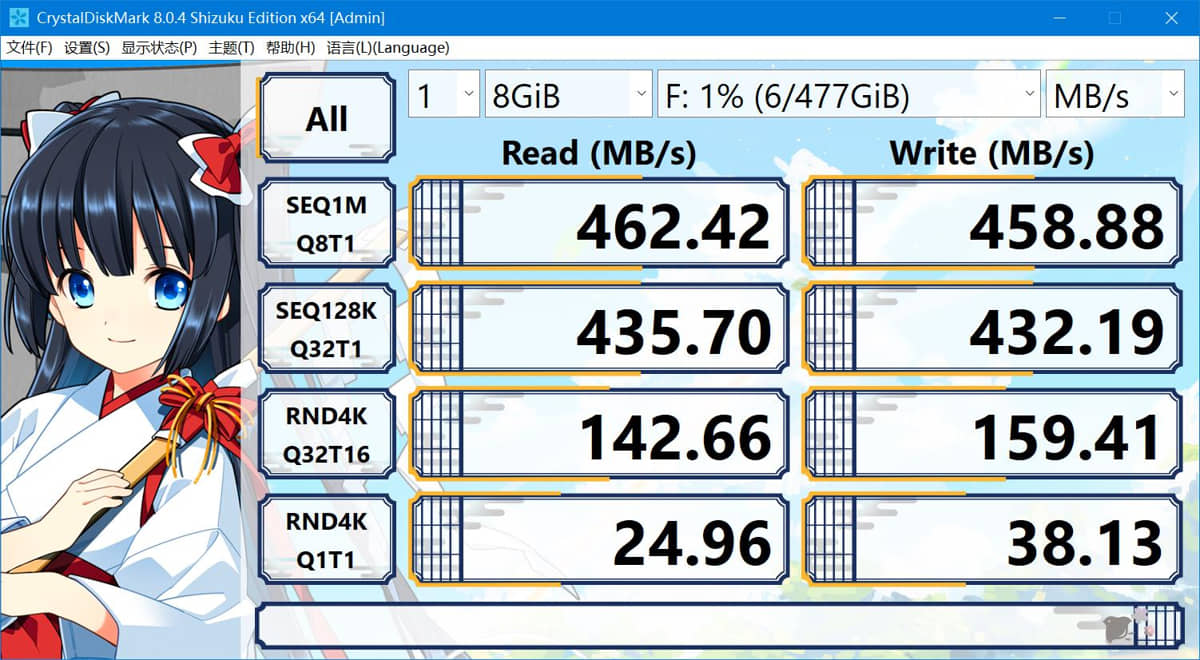Click the RND4K Q1T1 write result 38.13

point(993,540)
